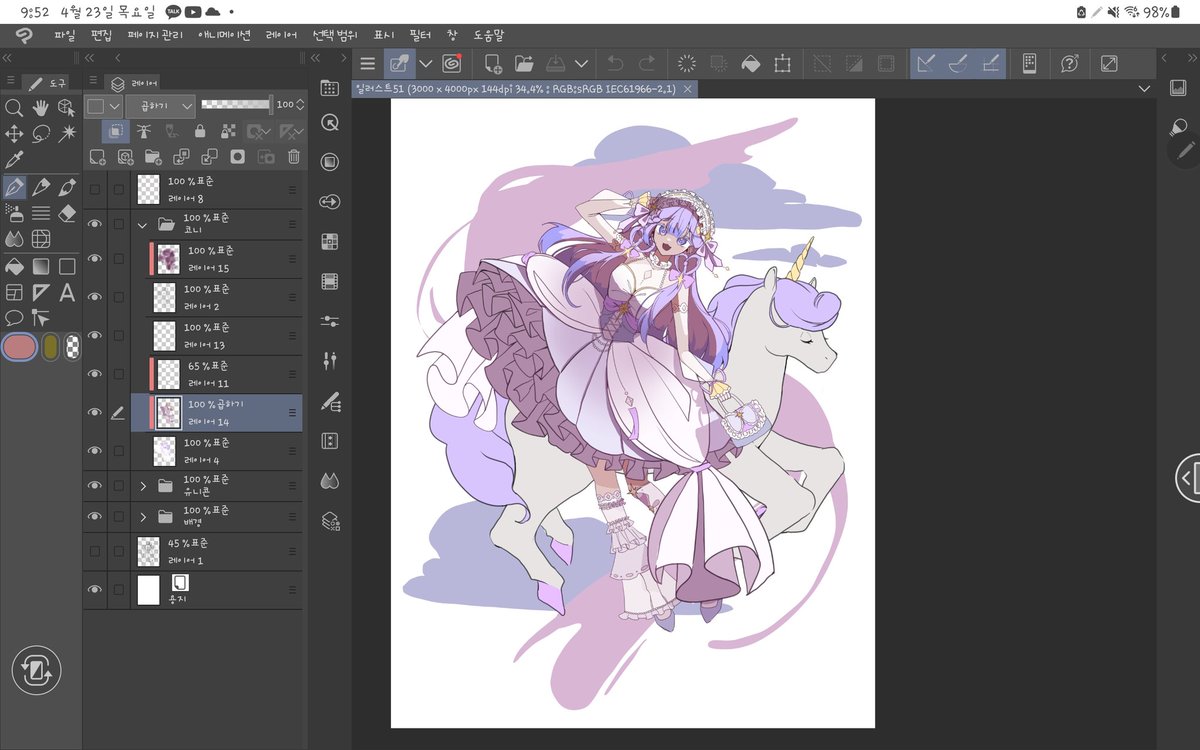
Task: Open the 레이어 menu
Action: click(281, 35)
